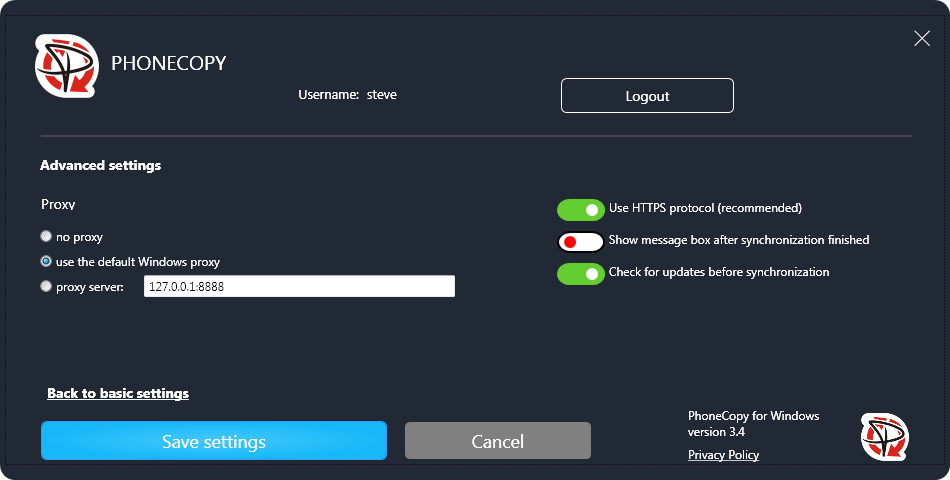
Task: Click the 'Advanced settings' heading
Action: (101, 165)
